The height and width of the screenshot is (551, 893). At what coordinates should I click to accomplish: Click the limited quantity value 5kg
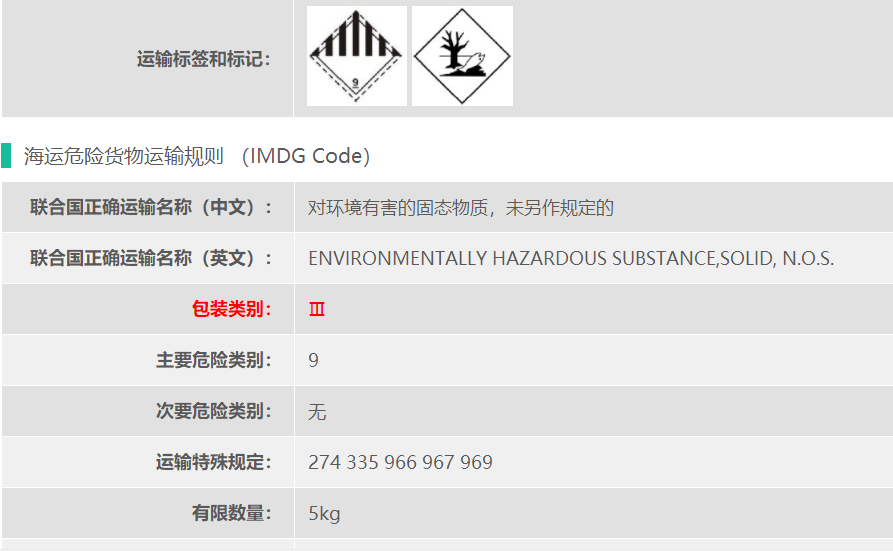coord(324,514)
